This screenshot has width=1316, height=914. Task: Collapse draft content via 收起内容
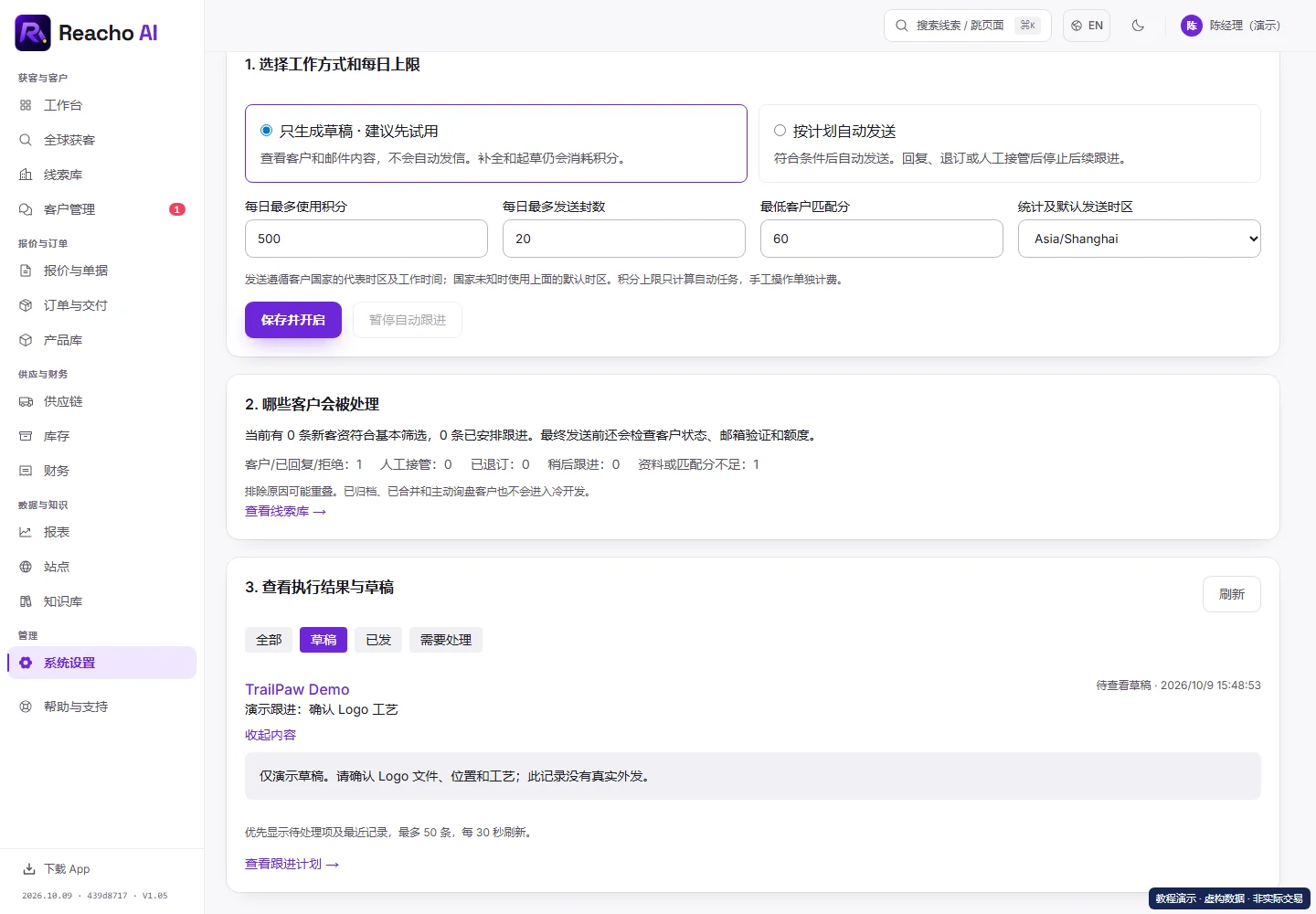point(271,735)
